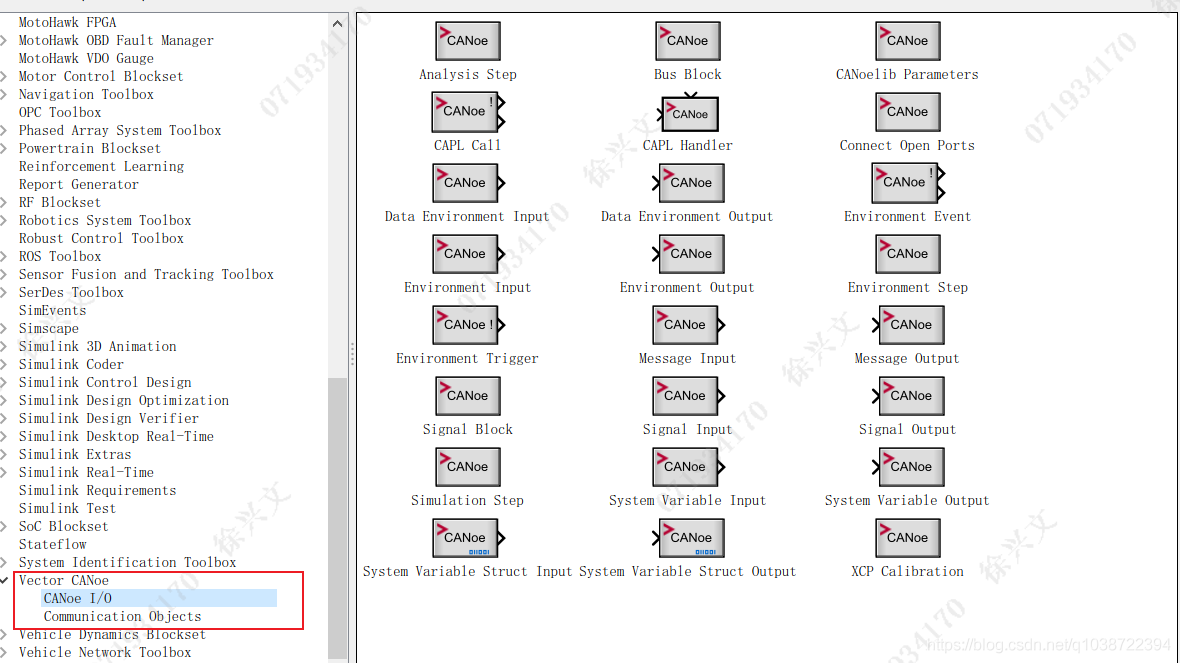Select the Environment Trigger block

(467, 324)
